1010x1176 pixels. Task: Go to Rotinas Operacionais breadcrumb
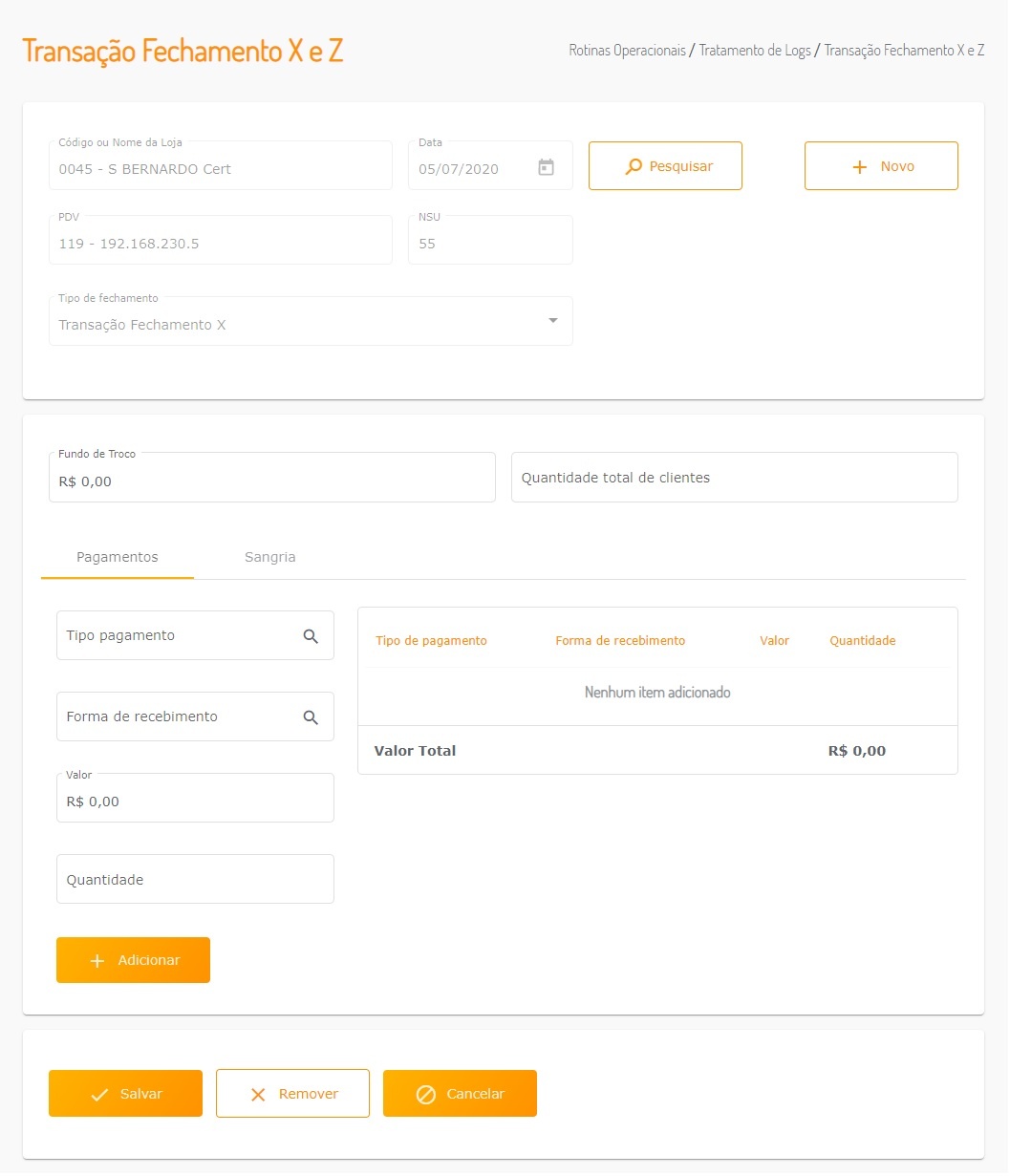627,51
